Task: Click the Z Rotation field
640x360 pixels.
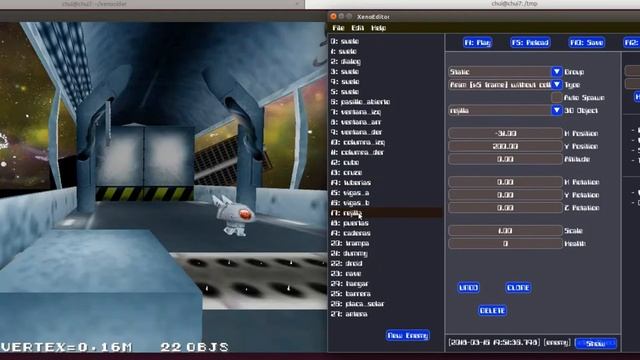Action: [x=505, y=208]
